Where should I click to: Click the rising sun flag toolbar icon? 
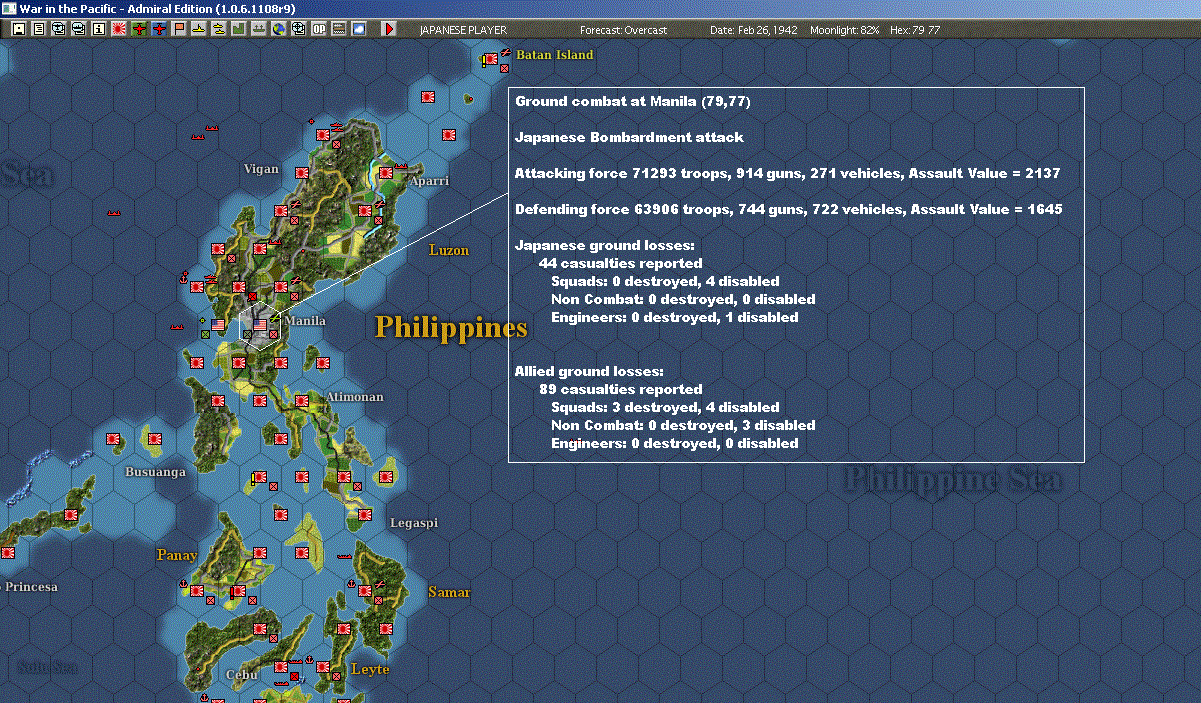point(119,29)
